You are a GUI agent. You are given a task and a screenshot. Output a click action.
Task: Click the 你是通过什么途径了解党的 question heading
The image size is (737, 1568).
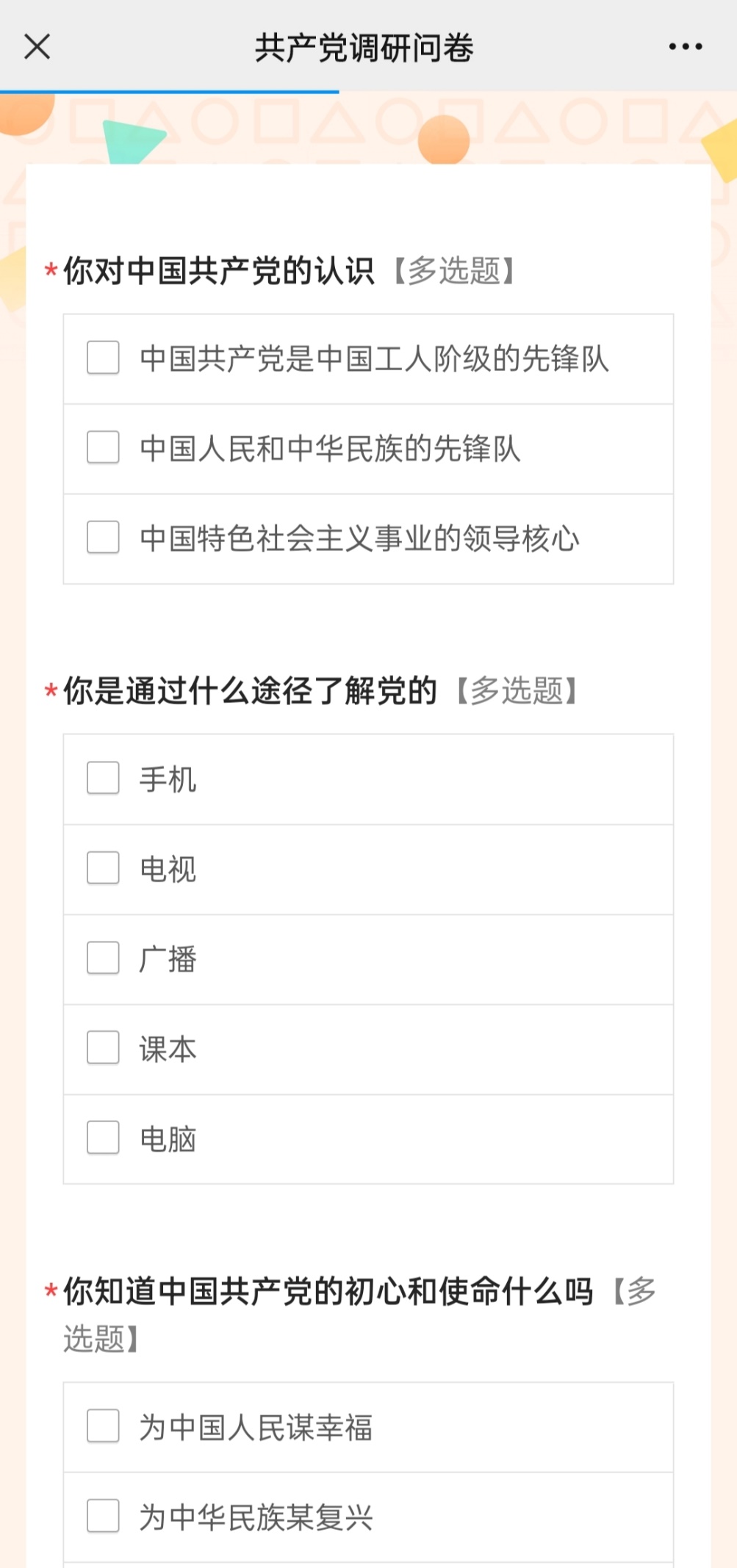point(250,691)
